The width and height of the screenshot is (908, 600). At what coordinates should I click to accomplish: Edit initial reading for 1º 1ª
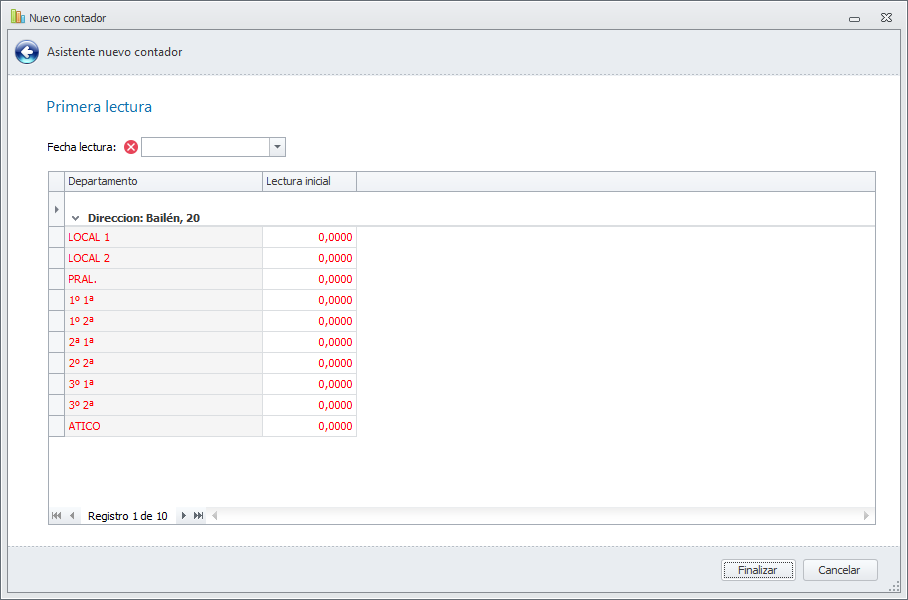point(309,300)
